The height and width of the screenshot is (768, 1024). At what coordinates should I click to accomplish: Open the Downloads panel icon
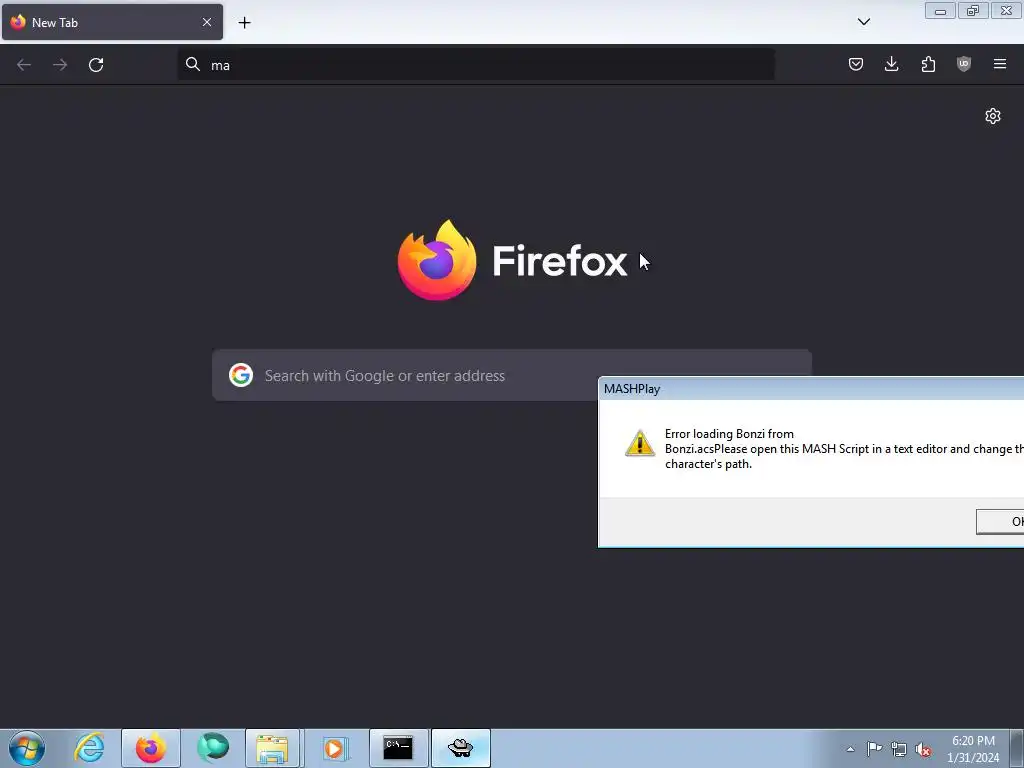coord(891,64)
